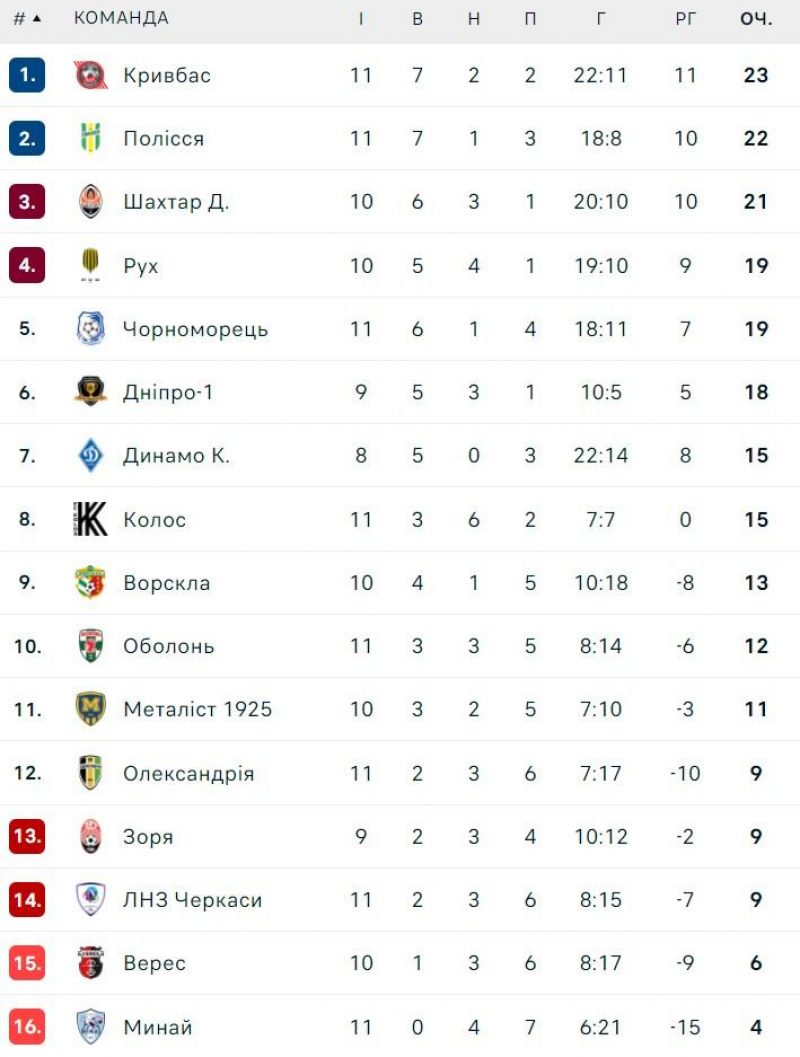Sort table by the # rank arrow
This screenshot has width=800, height=1057.
[x=37, y=18]
